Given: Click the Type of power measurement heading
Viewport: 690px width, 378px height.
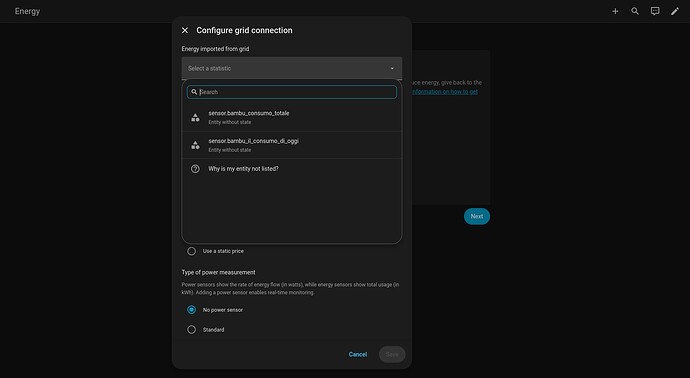Looking at the screenshot, I should pyautogui.click(x=218, y=272).
